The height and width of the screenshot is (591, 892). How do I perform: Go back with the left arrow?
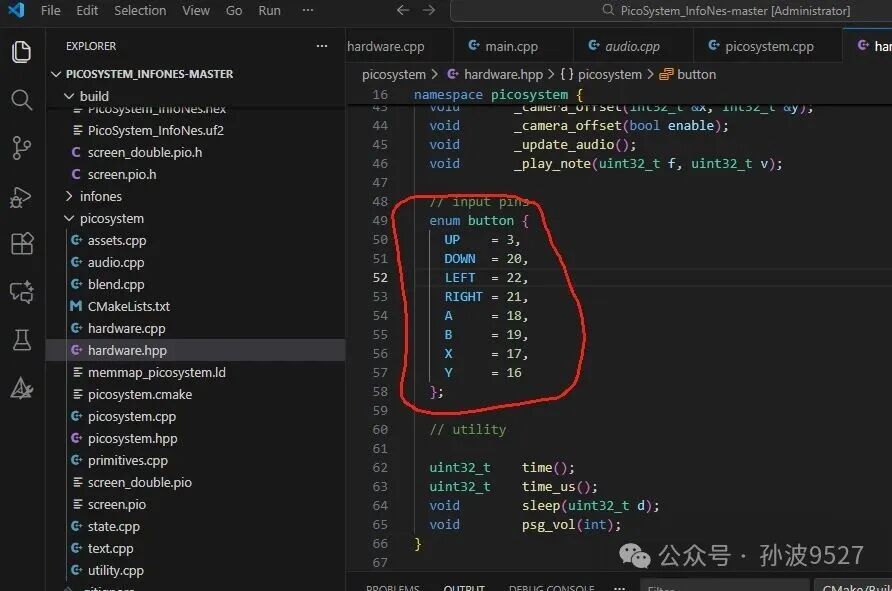(403, 10)
